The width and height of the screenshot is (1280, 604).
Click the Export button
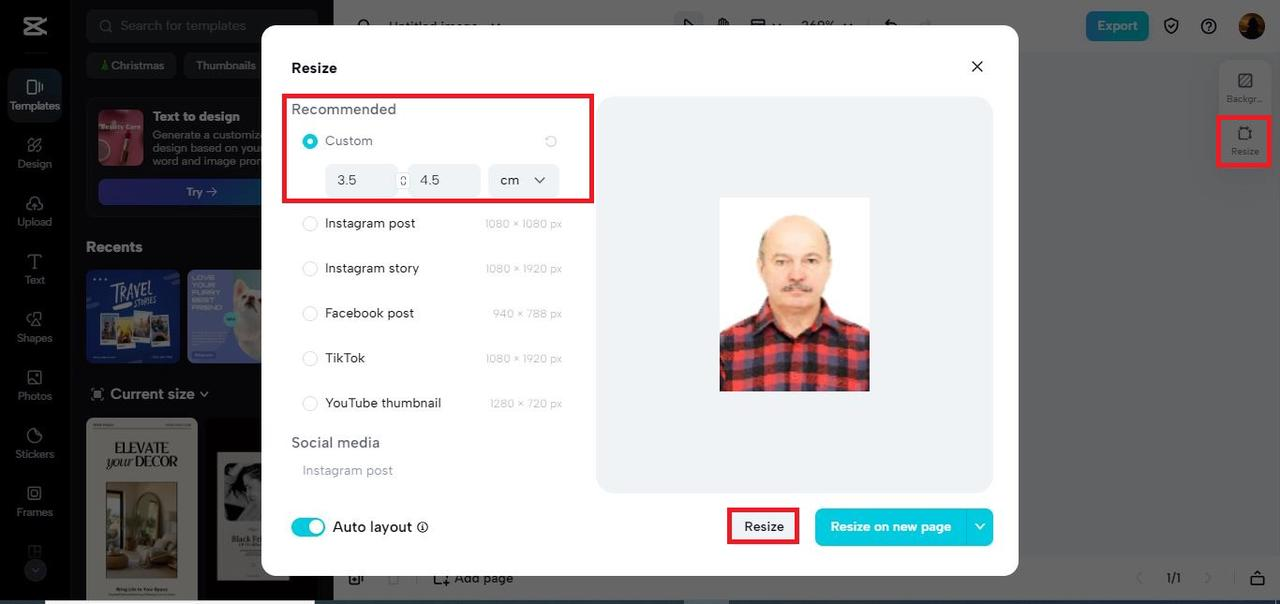[1117, 26]
